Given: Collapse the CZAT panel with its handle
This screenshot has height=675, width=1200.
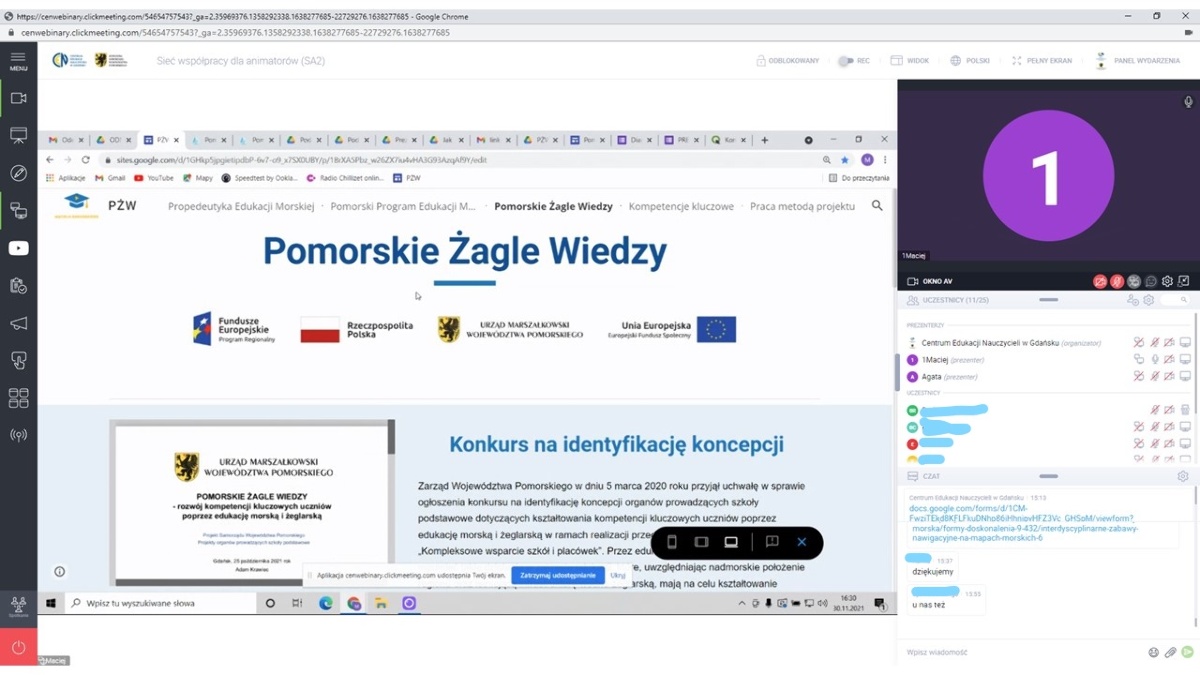Looking at the screenshot, I should click(1050, 475).
